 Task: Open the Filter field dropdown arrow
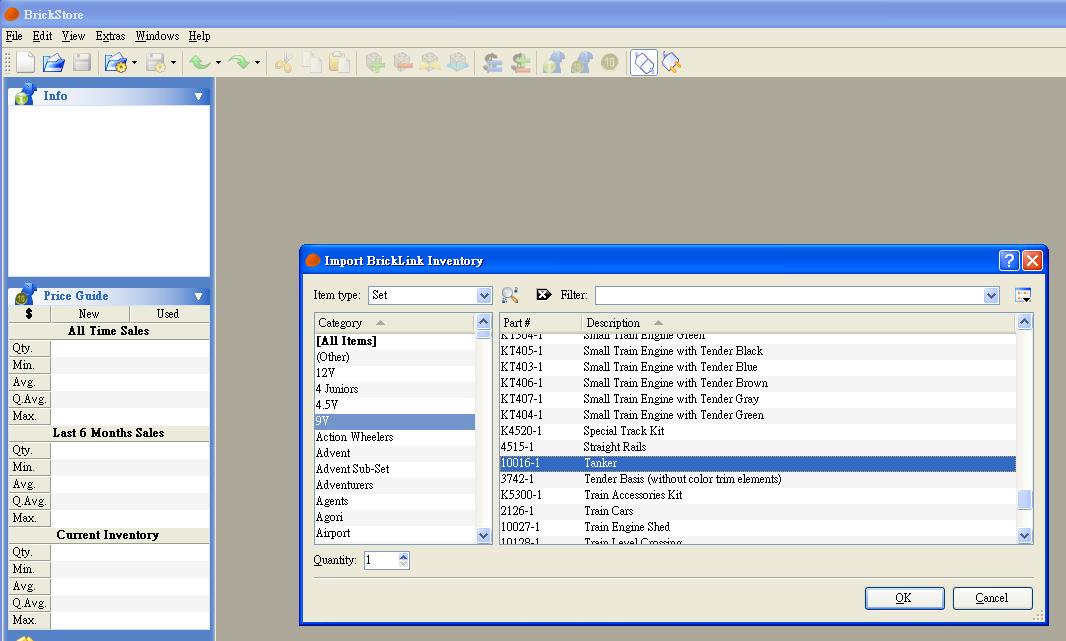[x=991, y=295]
